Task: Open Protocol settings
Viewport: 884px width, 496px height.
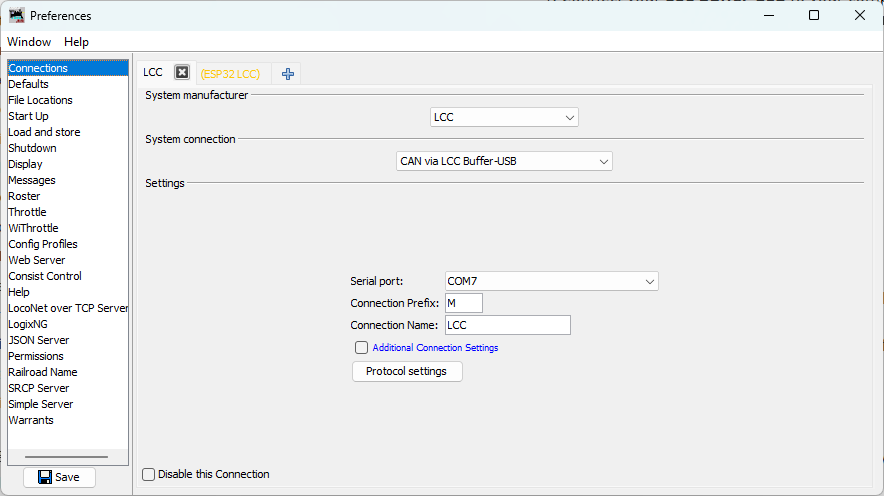Action: 407,371
